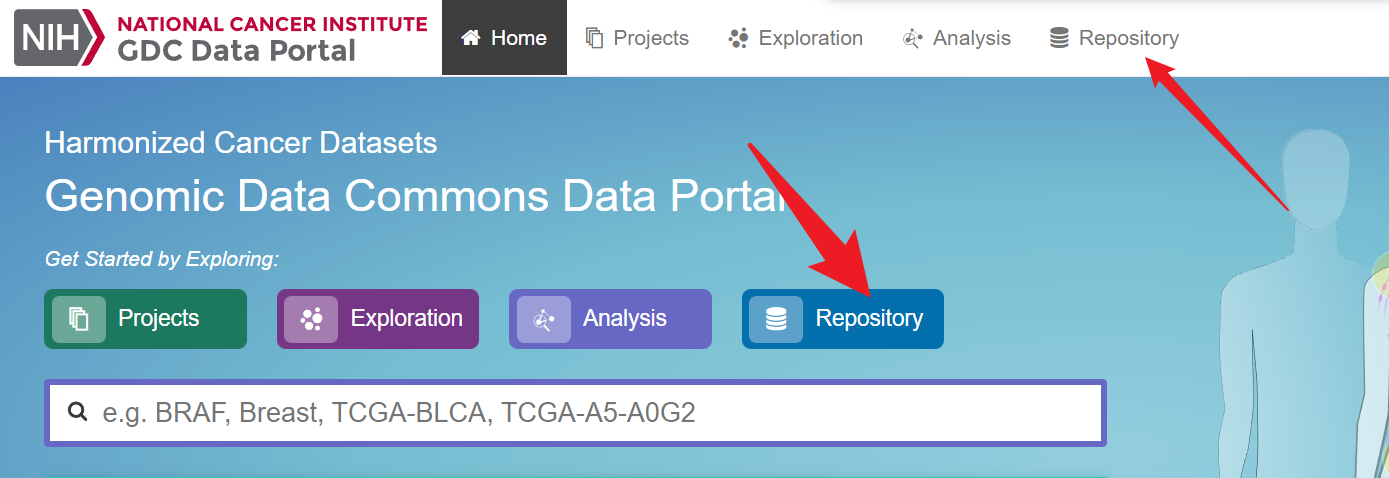1389x478 pixels.
Task: Click the icon inside the green Projects button
Action: click(x=79, y=319)
